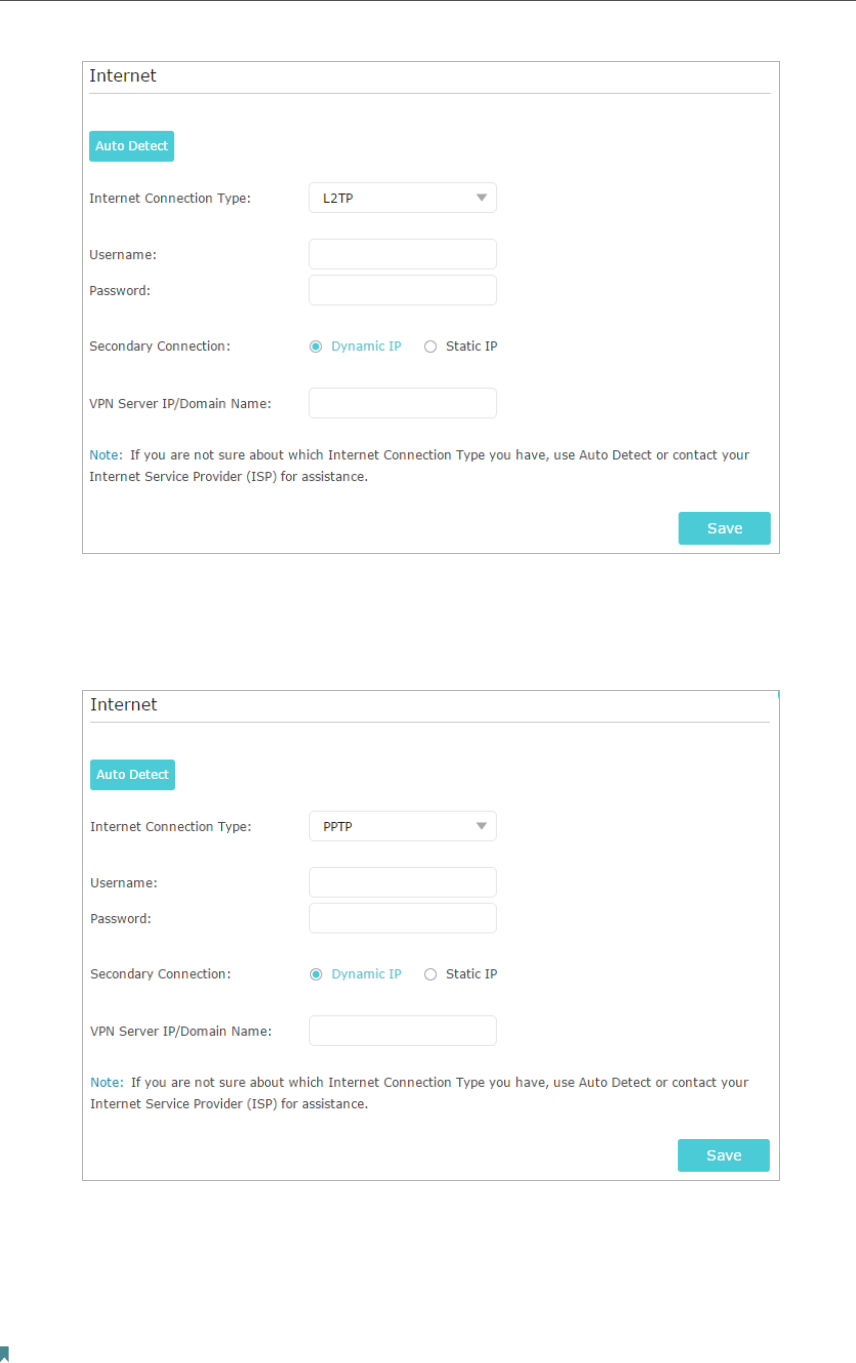This screenshot has height=1363, width=856.
Task: Click Password field in PPTP panel
Action: pos(402,918)
